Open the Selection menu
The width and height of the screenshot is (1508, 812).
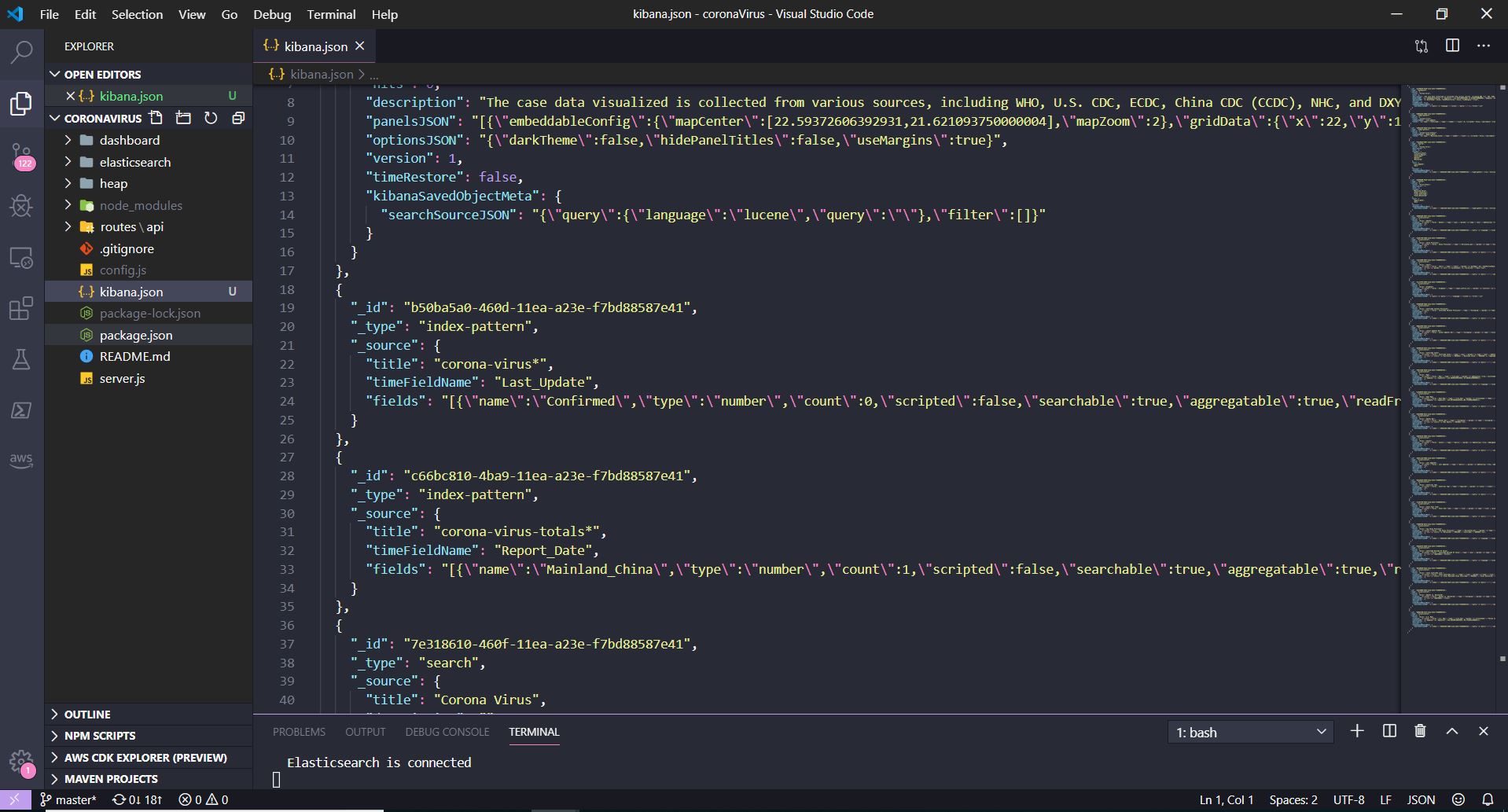pos(137,14)
